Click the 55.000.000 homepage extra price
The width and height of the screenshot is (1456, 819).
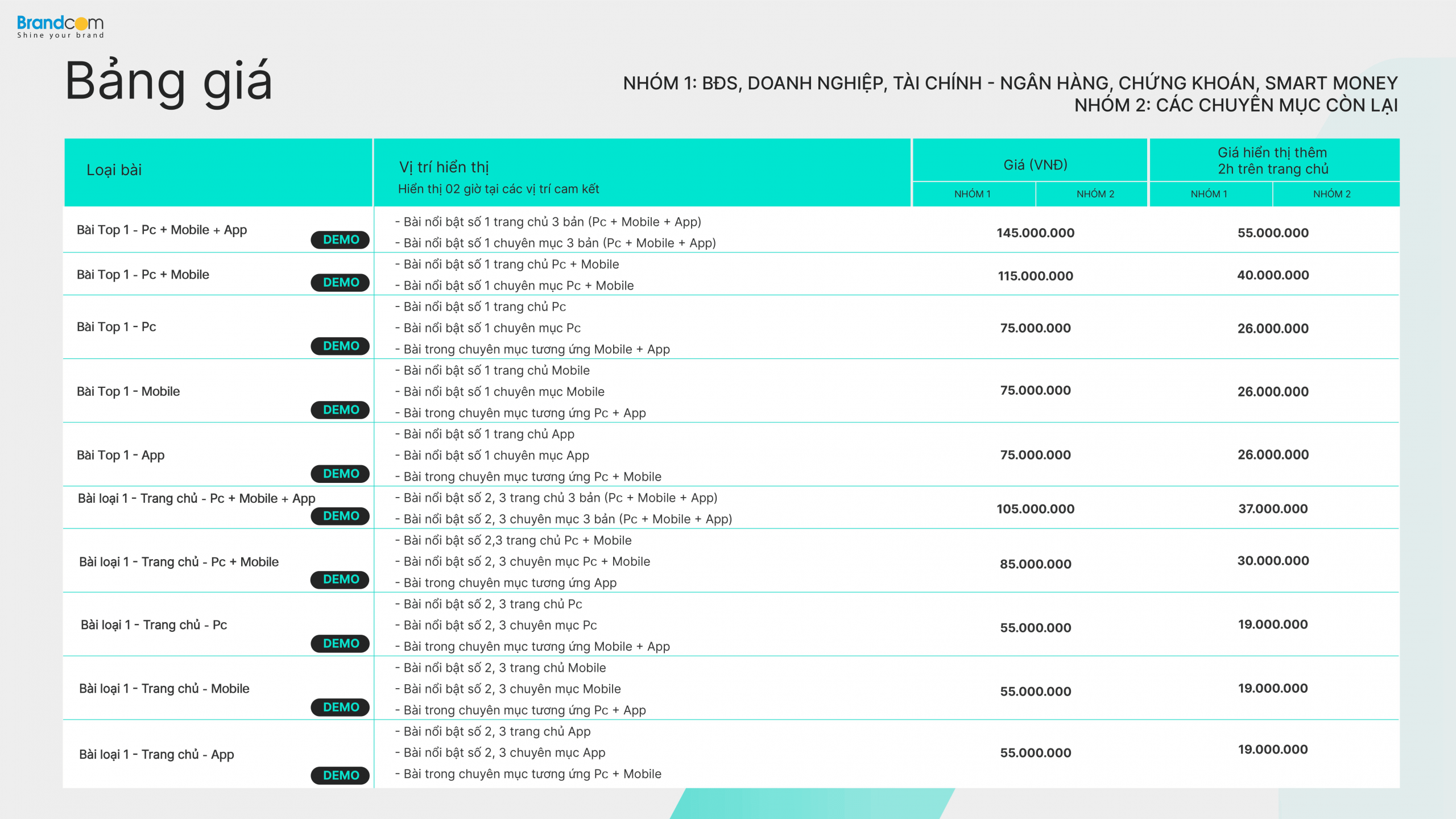pos(1273,233)
